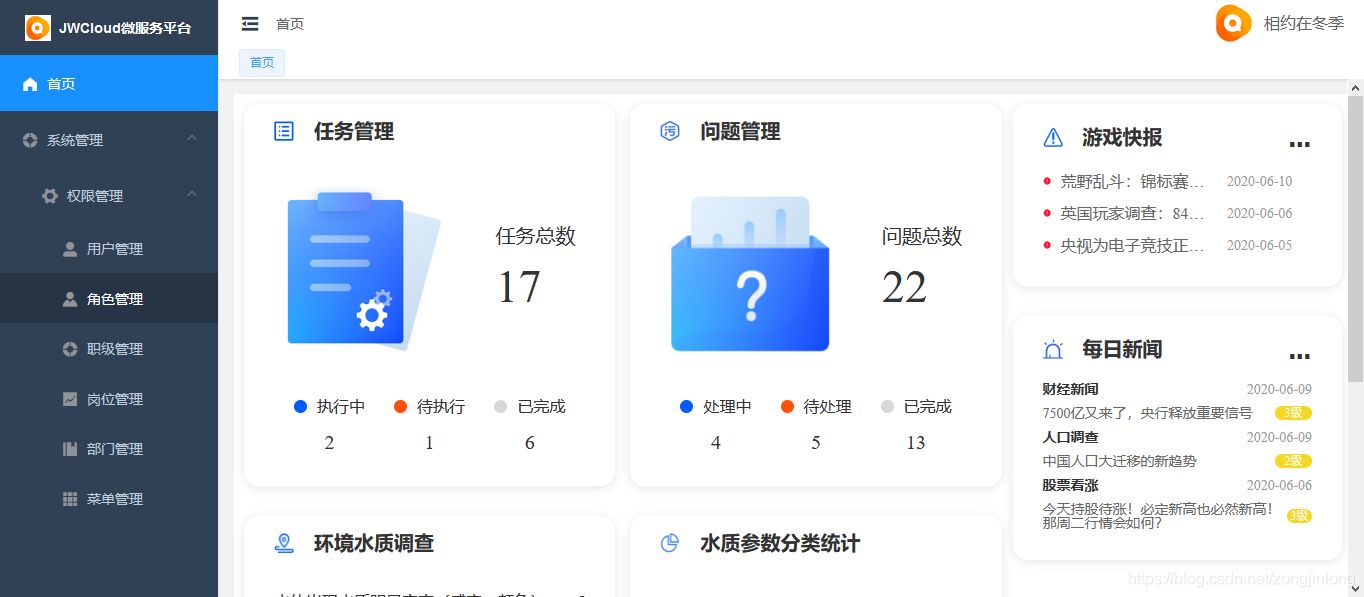The image size is (1364, 597).
Task: Open the 中国人口大迁移的新趋势 article
Action: coord(1119,461)
